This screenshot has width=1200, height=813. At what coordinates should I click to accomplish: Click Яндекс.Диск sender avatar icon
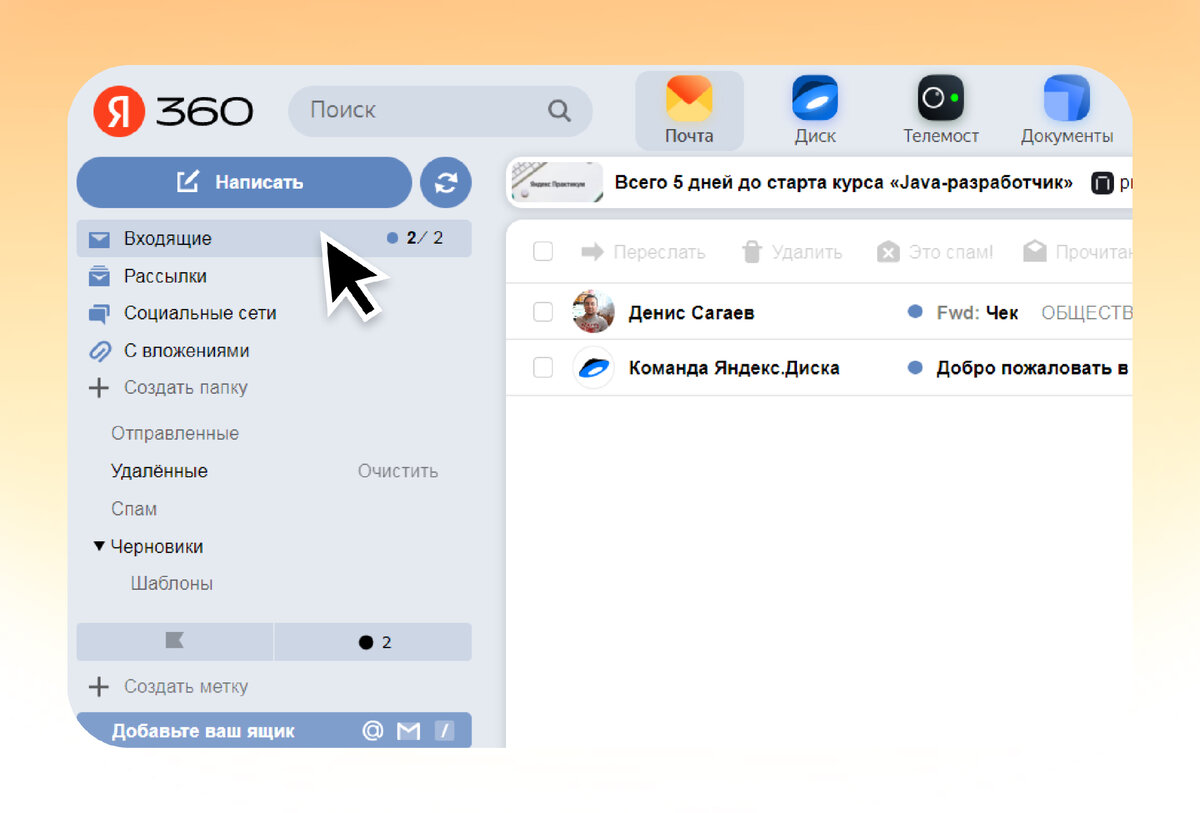593,368
